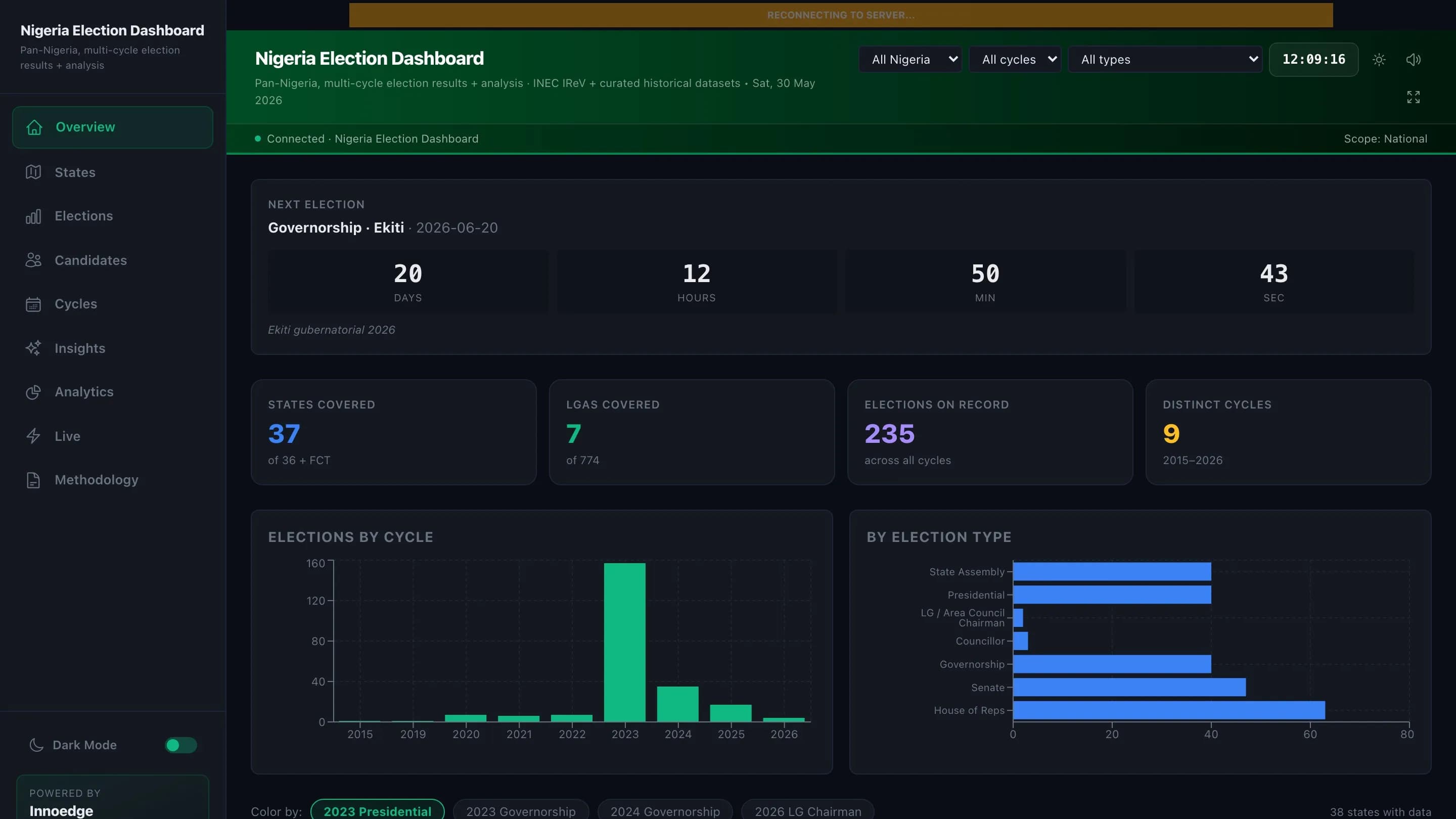Screen dimensions: 1456x819
Task: Click the 50 Min countdown tile
Action: pos(985,282)
